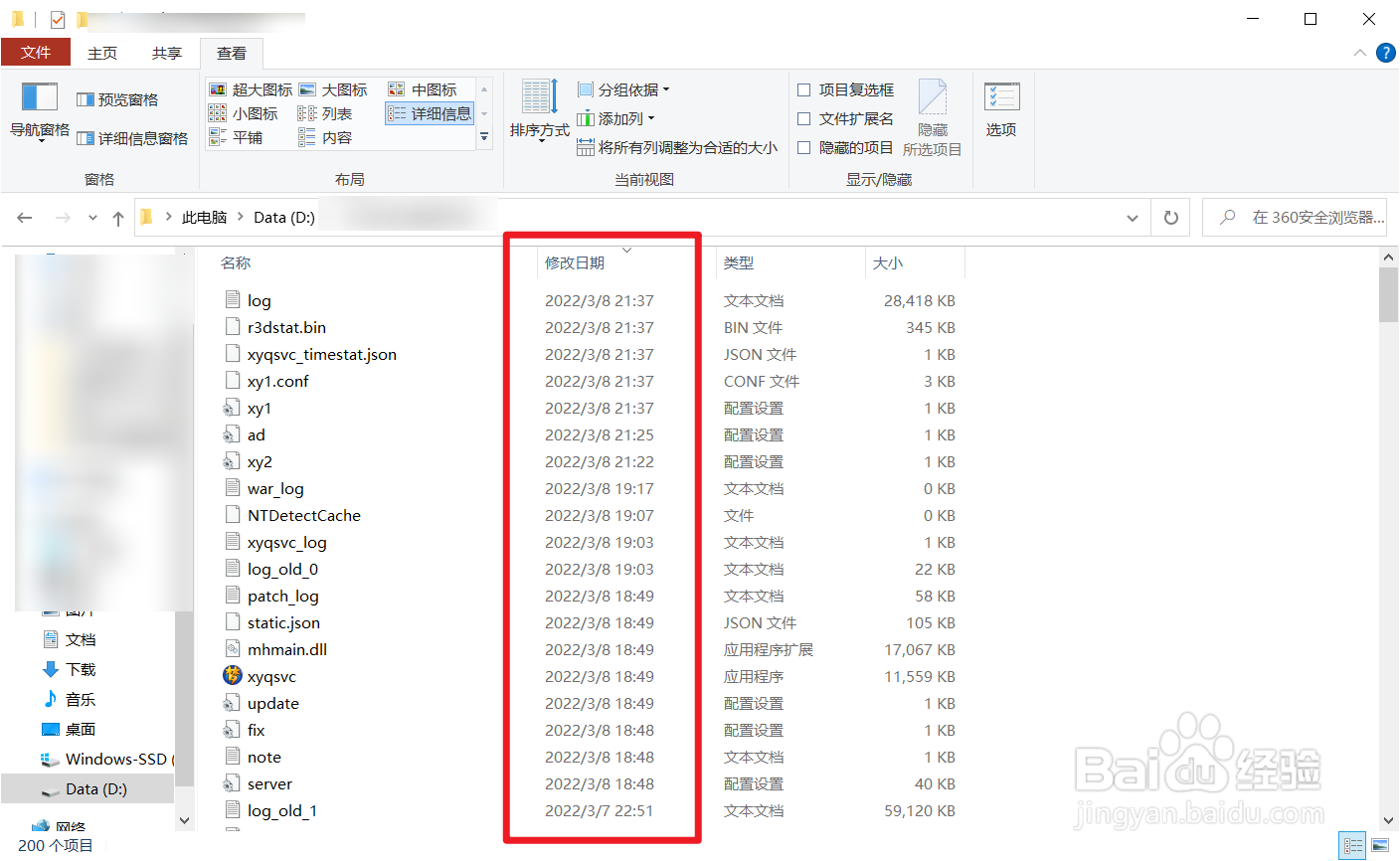Click the back navigation arrow button
1400x861 pixels.
[25, 217]
